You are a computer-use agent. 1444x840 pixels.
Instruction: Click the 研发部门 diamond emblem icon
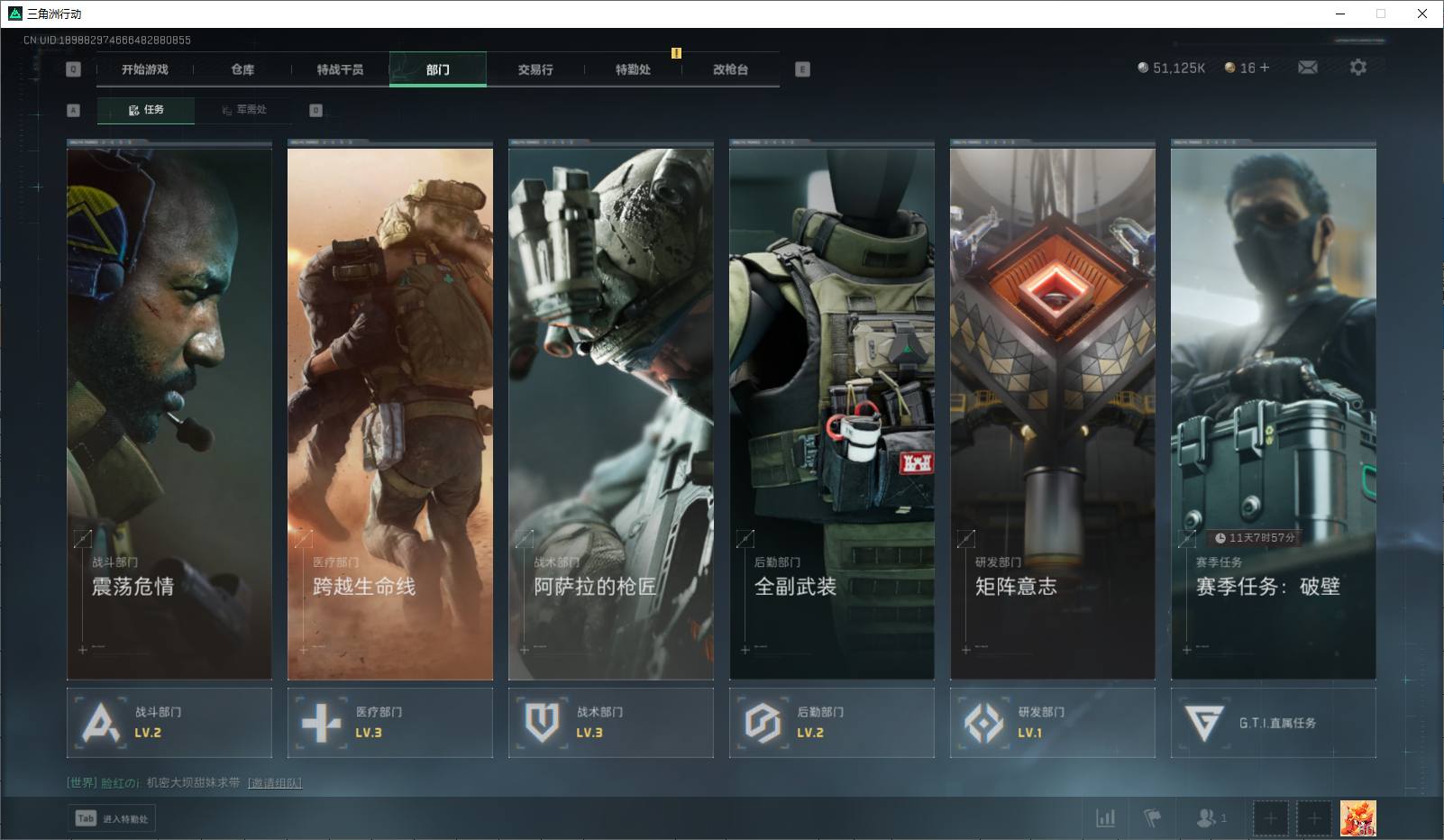pos(983,723)
